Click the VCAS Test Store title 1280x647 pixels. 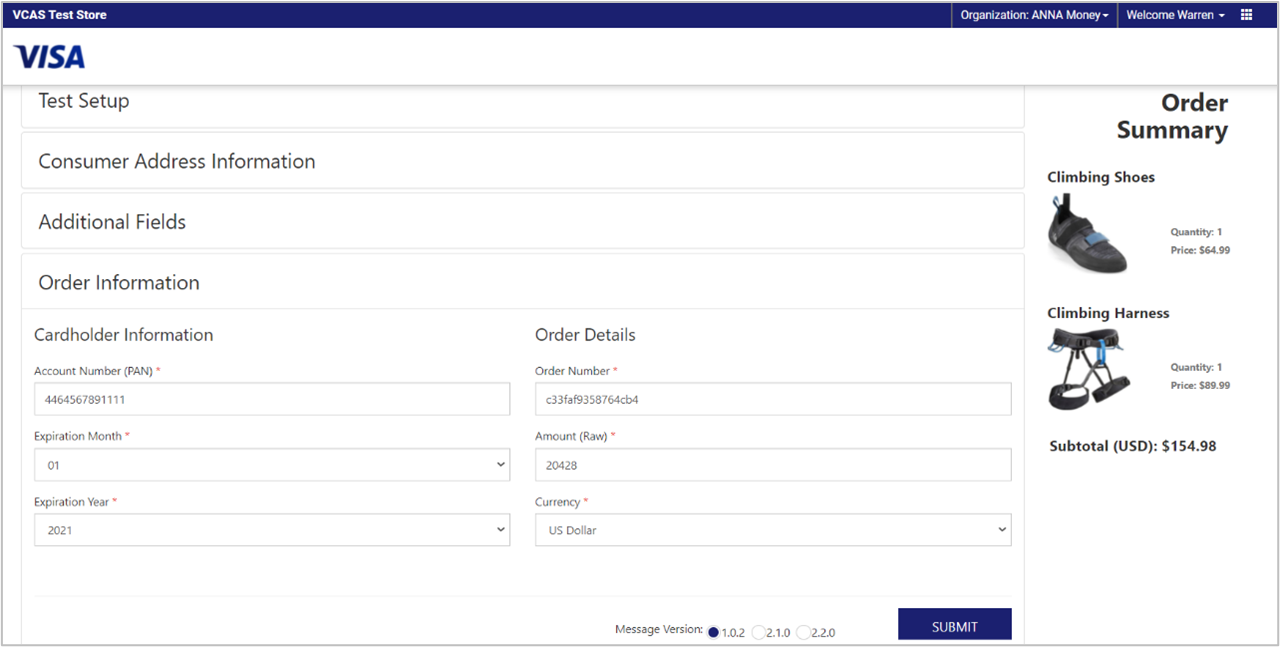(x=60, y=15)
